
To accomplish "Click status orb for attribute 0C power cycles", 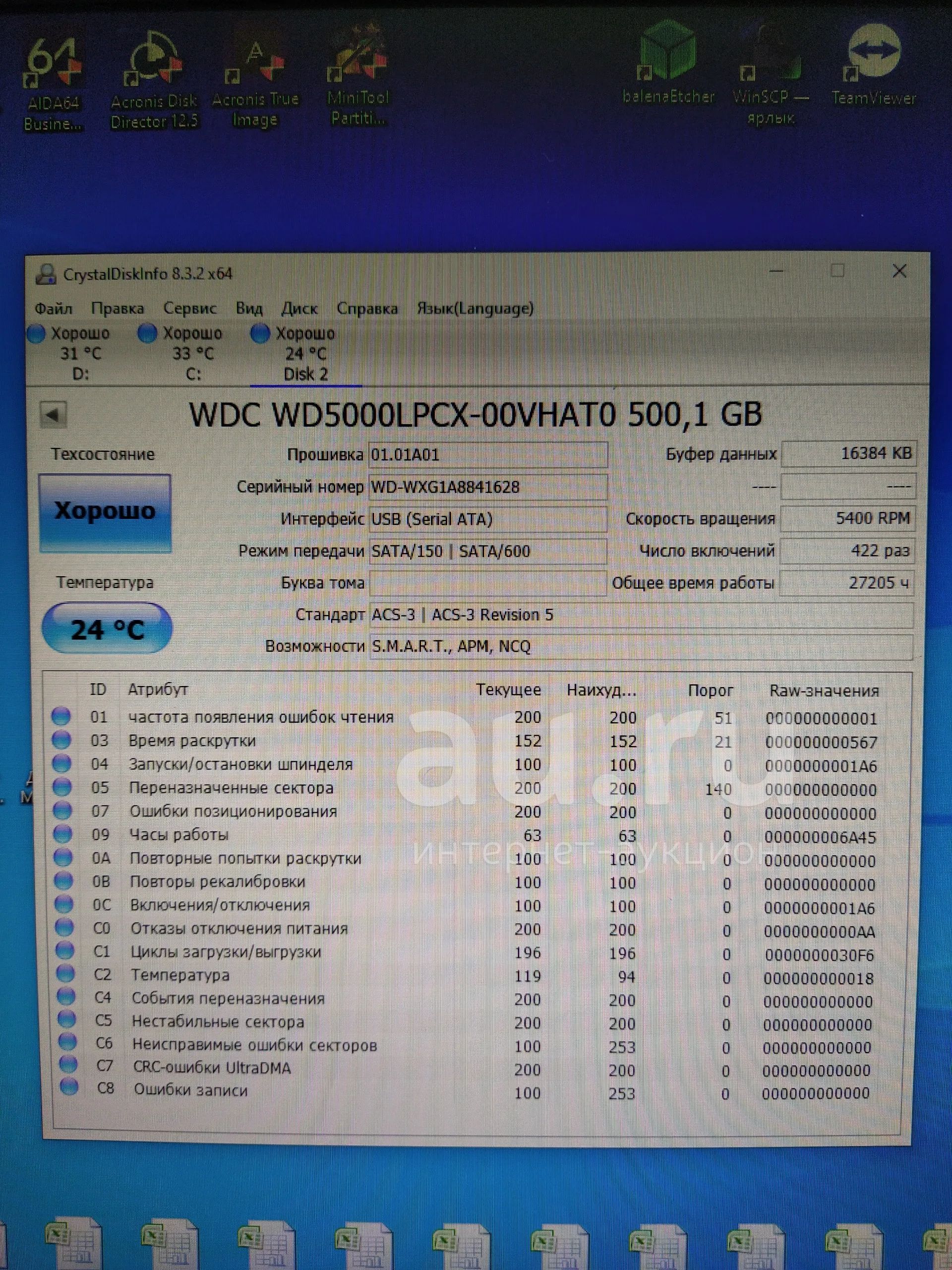I will (x=63, y=904).
